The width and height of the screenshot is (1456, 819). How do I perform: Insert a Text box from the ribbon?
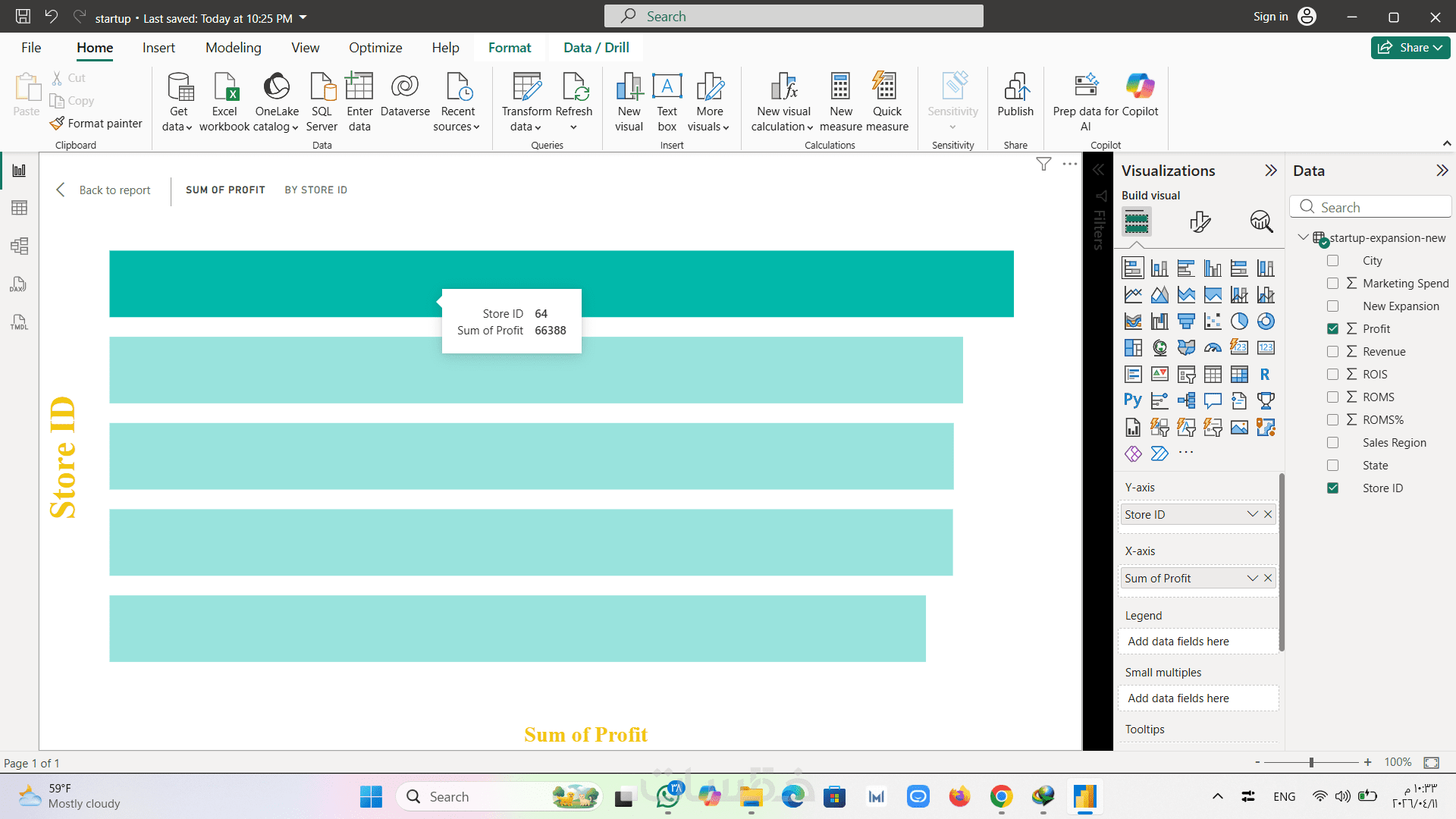pos(667,88)
